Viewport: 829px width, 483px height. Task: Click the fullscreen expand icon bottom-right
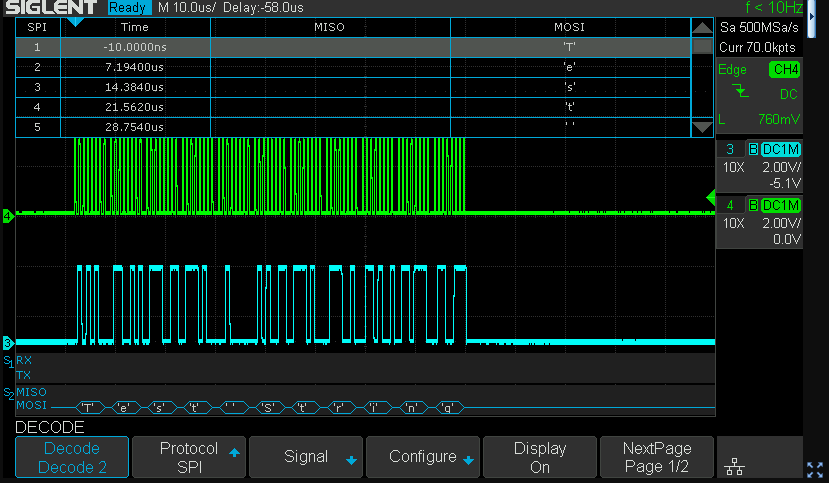[x=813, y=467]
